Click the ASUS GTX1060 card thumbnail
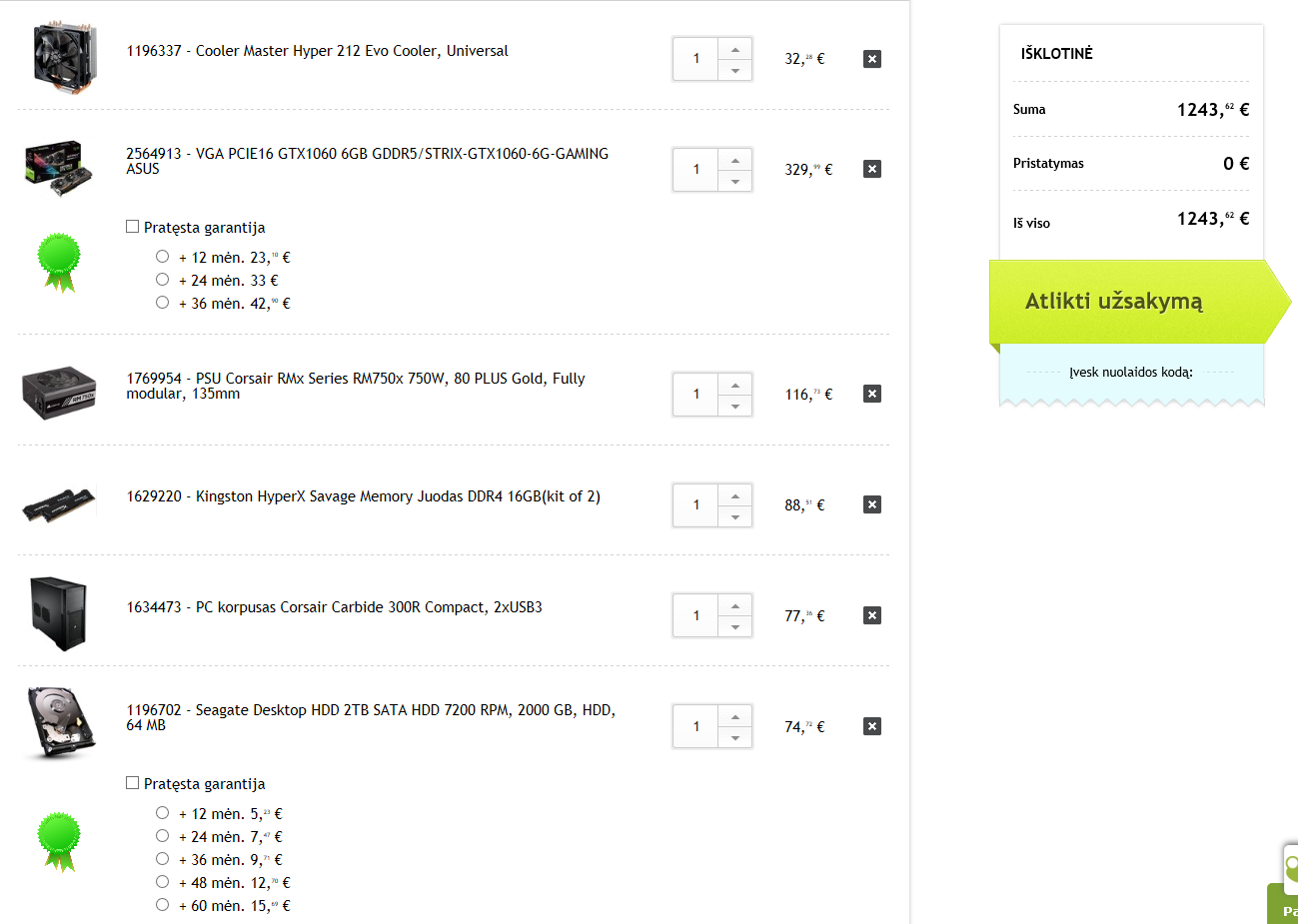Viewport: 1298px width, 924px height. (60, 168)
